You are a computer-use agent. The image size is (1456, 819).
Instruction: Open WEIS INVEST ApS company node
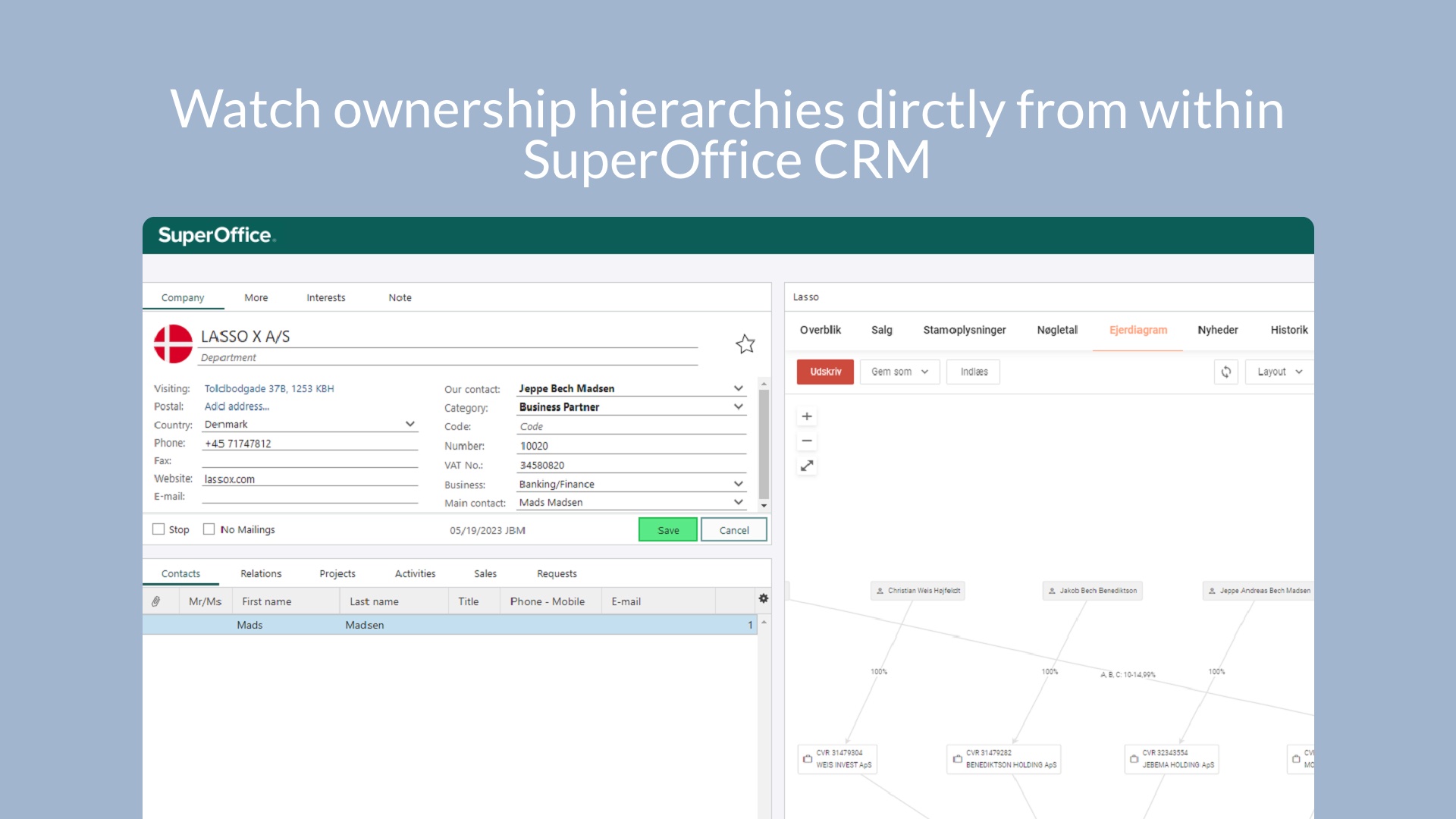coord(837,759)
